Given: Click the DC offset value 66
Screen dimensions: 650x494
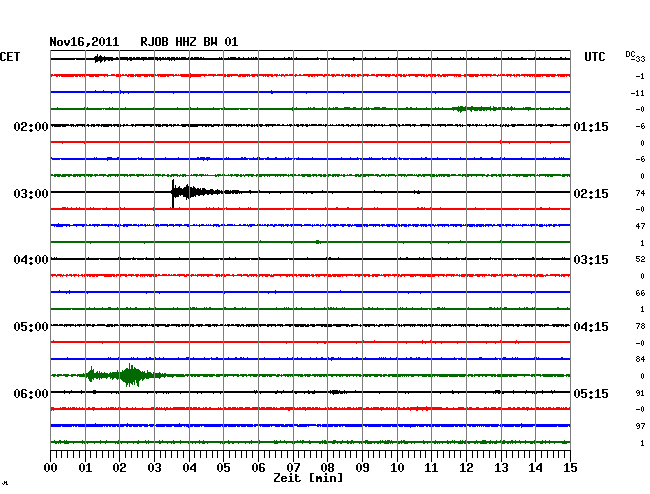Looking at the screenshot, I should tap(640, 293).
